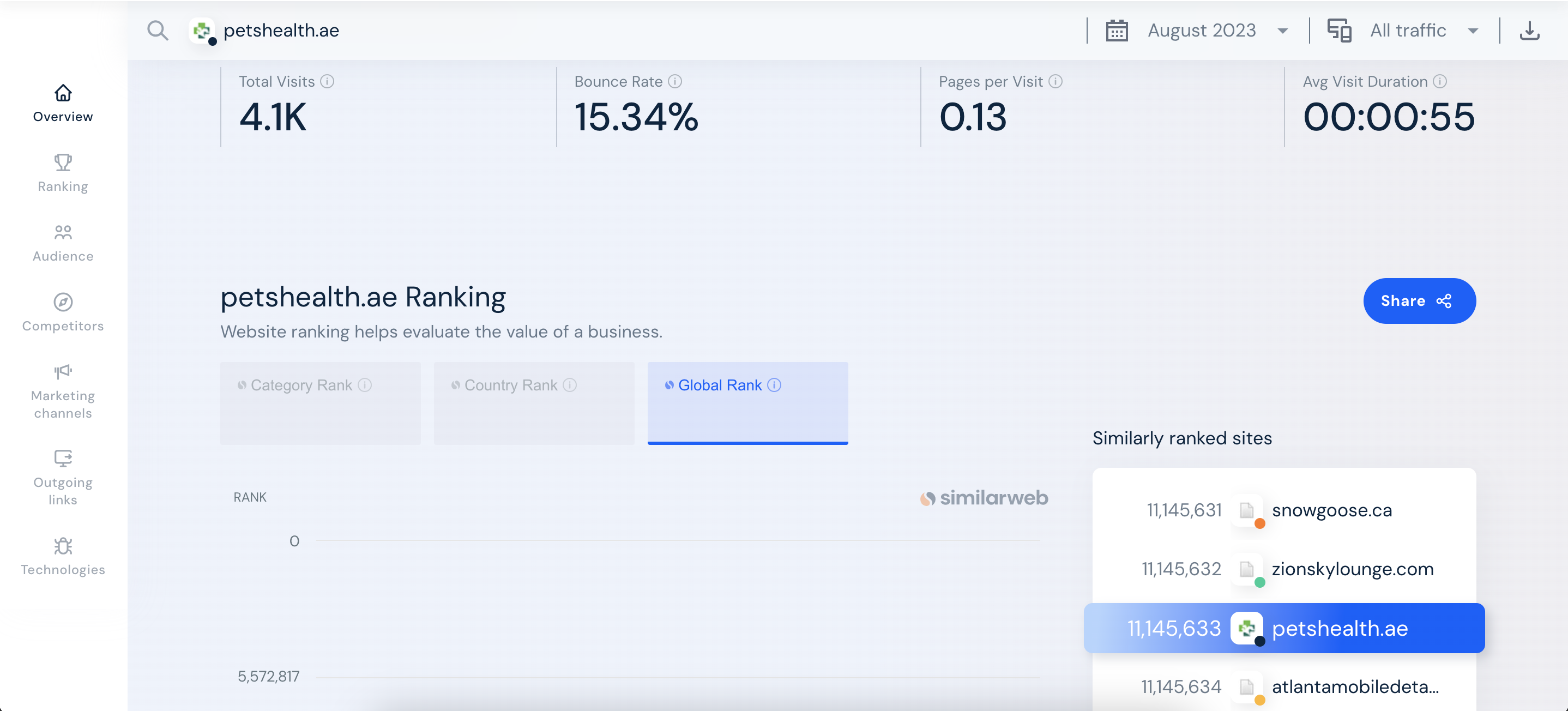Click the calendar icon by the date
The width and height of the screenshot is (1568, 711).
click(x=1117, y=31)
